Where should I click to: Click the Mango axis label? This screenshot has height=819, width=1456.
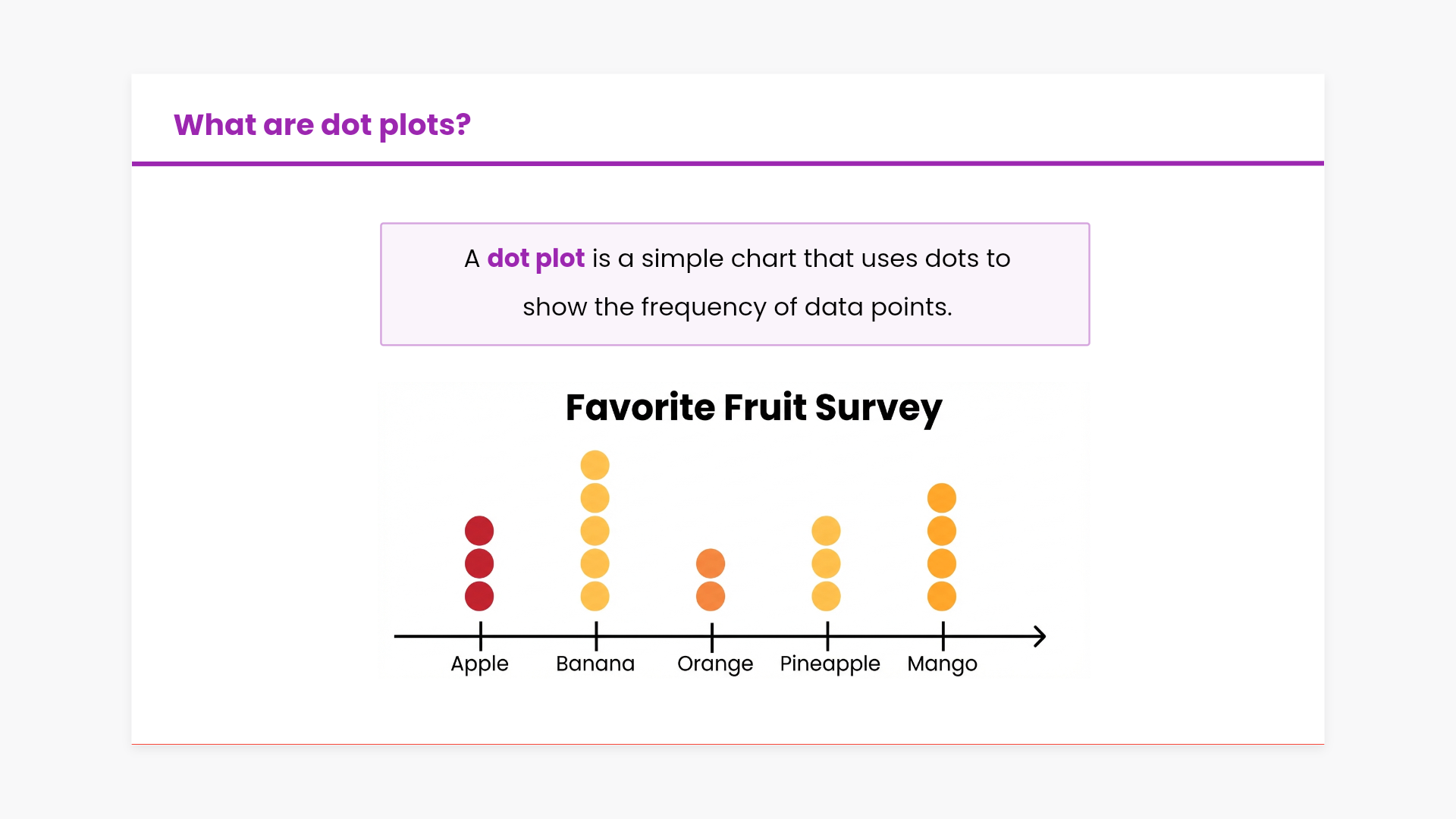(x=942, y=664)
